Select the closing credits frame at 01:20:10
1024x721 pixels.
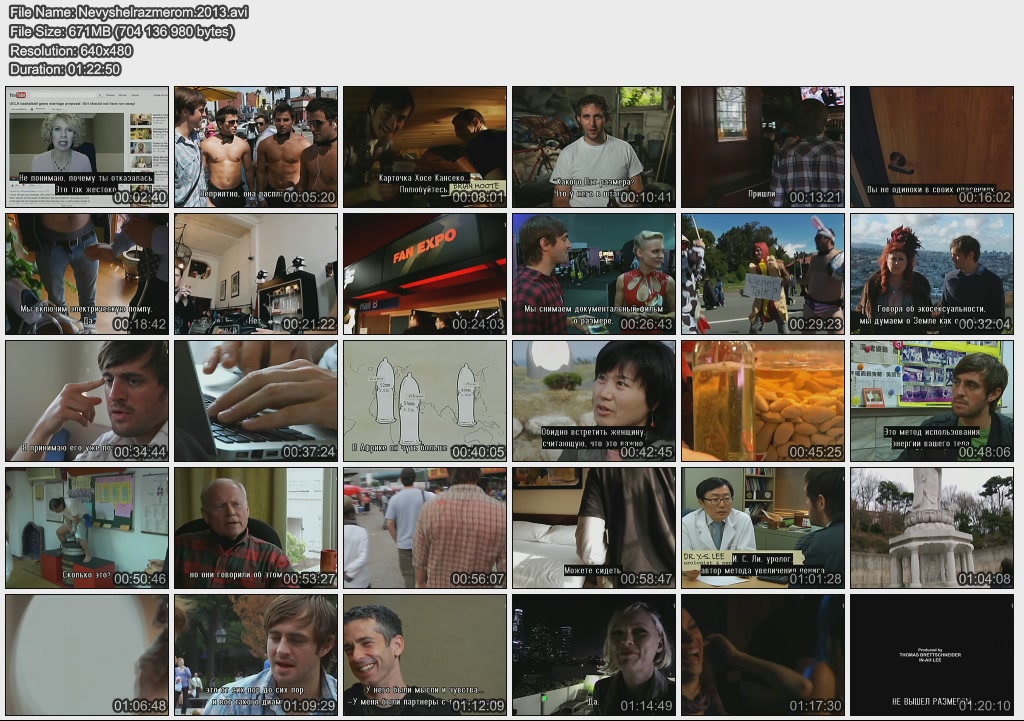(932, 655)
